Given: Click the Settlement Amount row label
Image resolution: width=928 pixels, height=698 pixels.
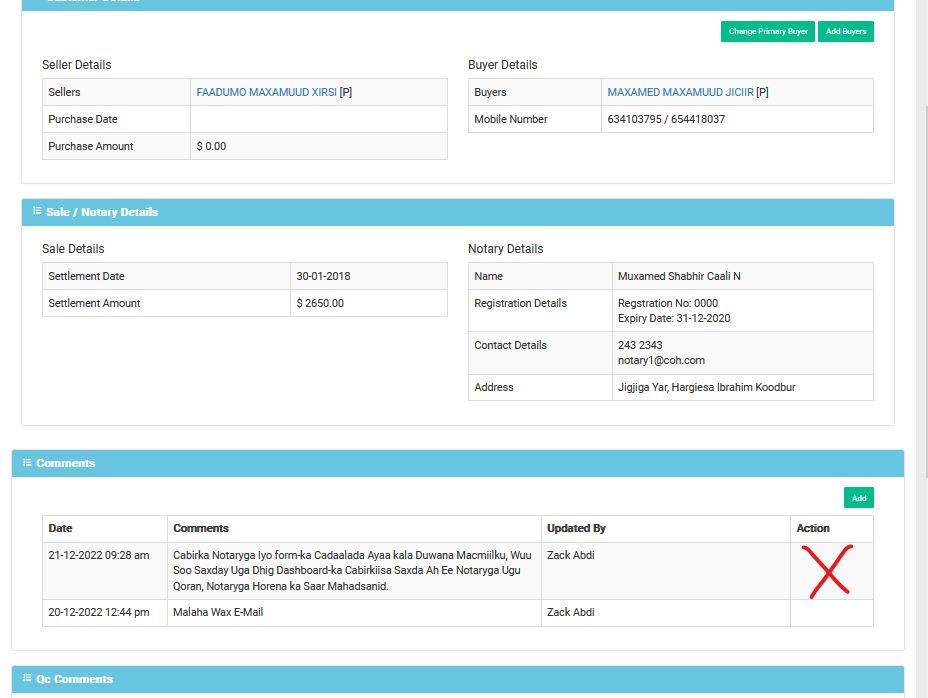Looking at the screenshot, I should coord(94,303).
